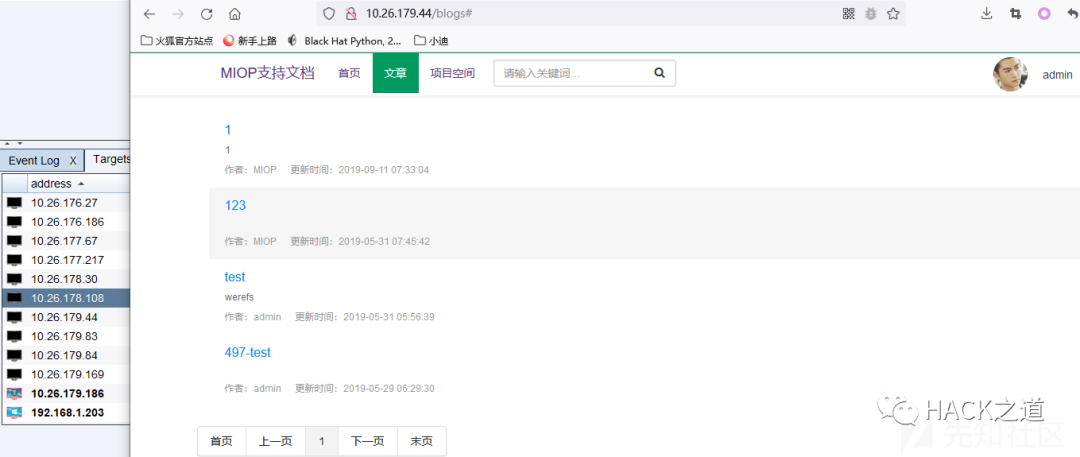Open the 首页 navigation menu item
This screenshot has width=1080, height=457.
pyautogui.click(x=349, y=74)
